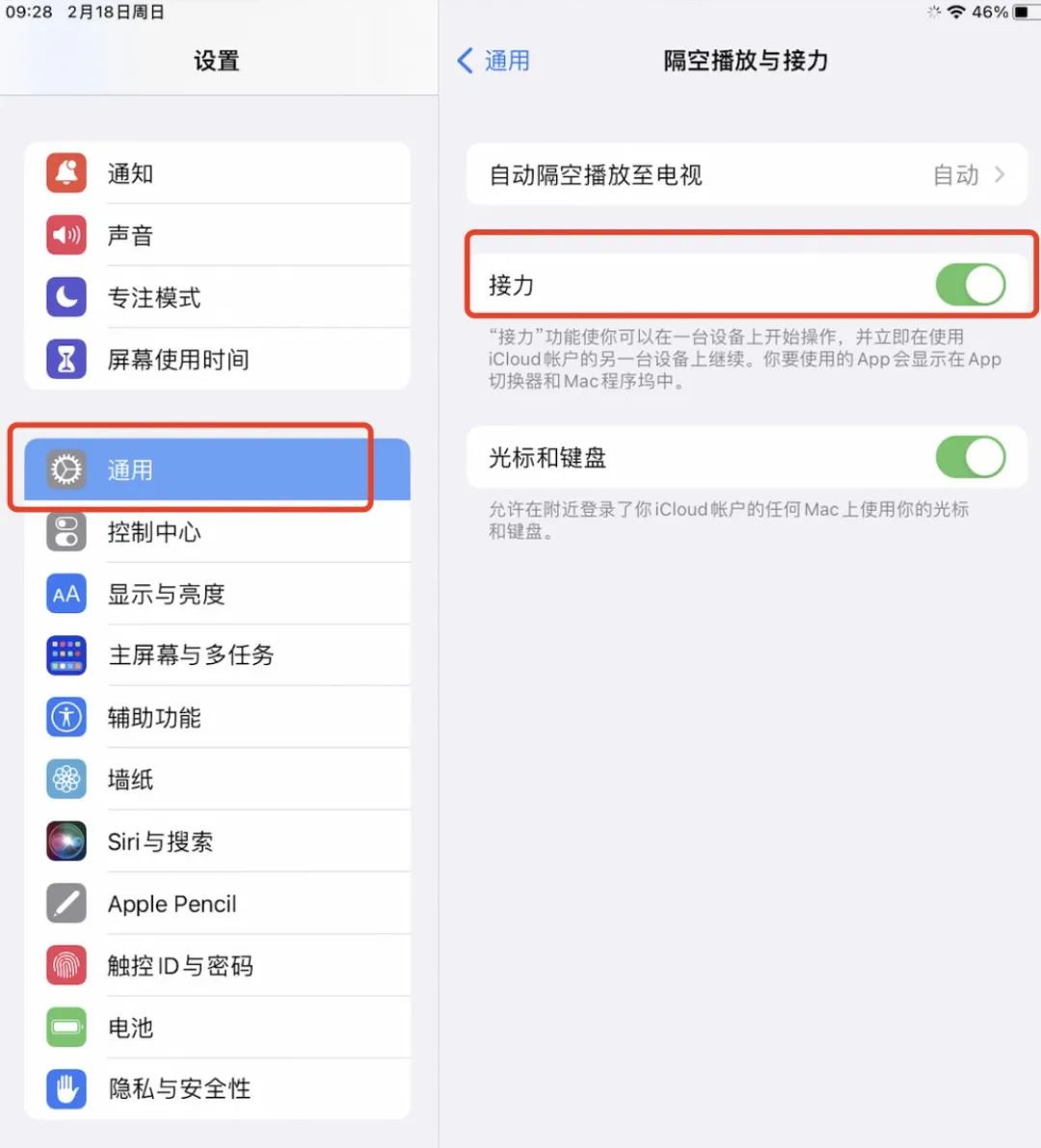This screenshot has height=1148, width=1041.
Task: Open the 屏幕使用时间 hourglass icon
Action: (67, 359)
